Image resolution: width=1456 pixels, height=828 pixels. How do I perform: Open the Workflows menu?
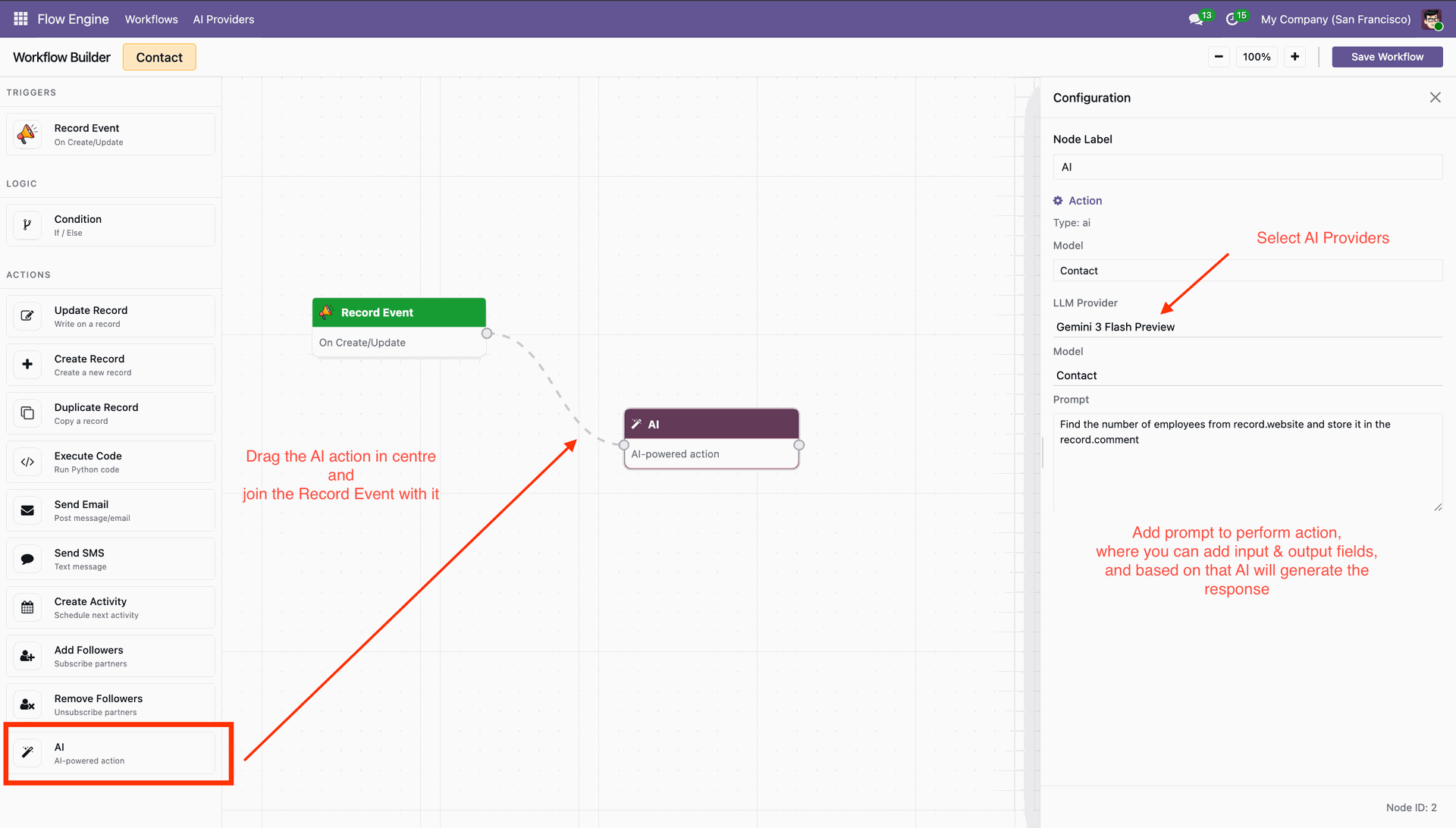[x=151, y=19]
